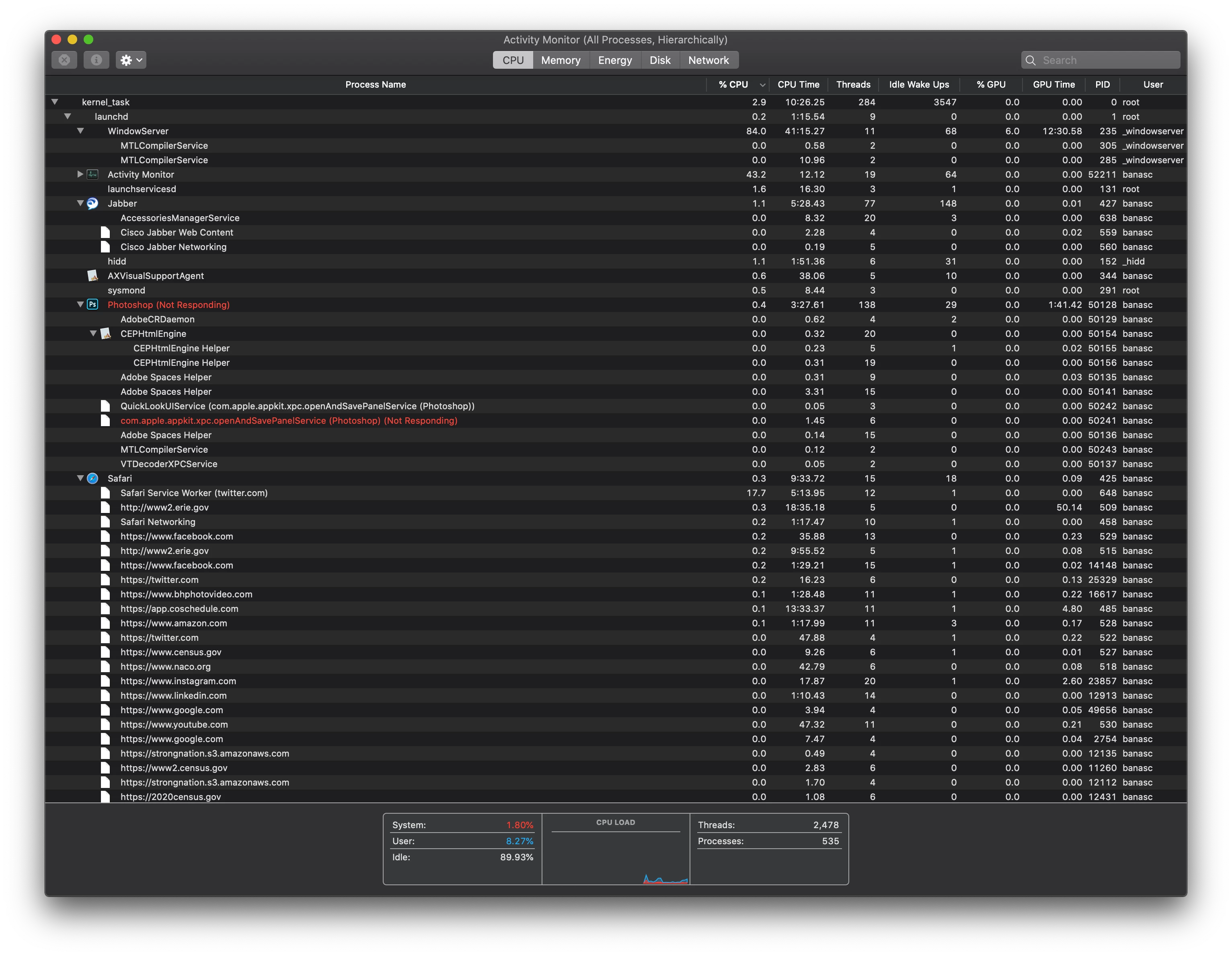Image resolution: width=1232 pixels, height=956 pixels.
Task: Sort by the % CPU column header
Action: [x=733, y=84]
